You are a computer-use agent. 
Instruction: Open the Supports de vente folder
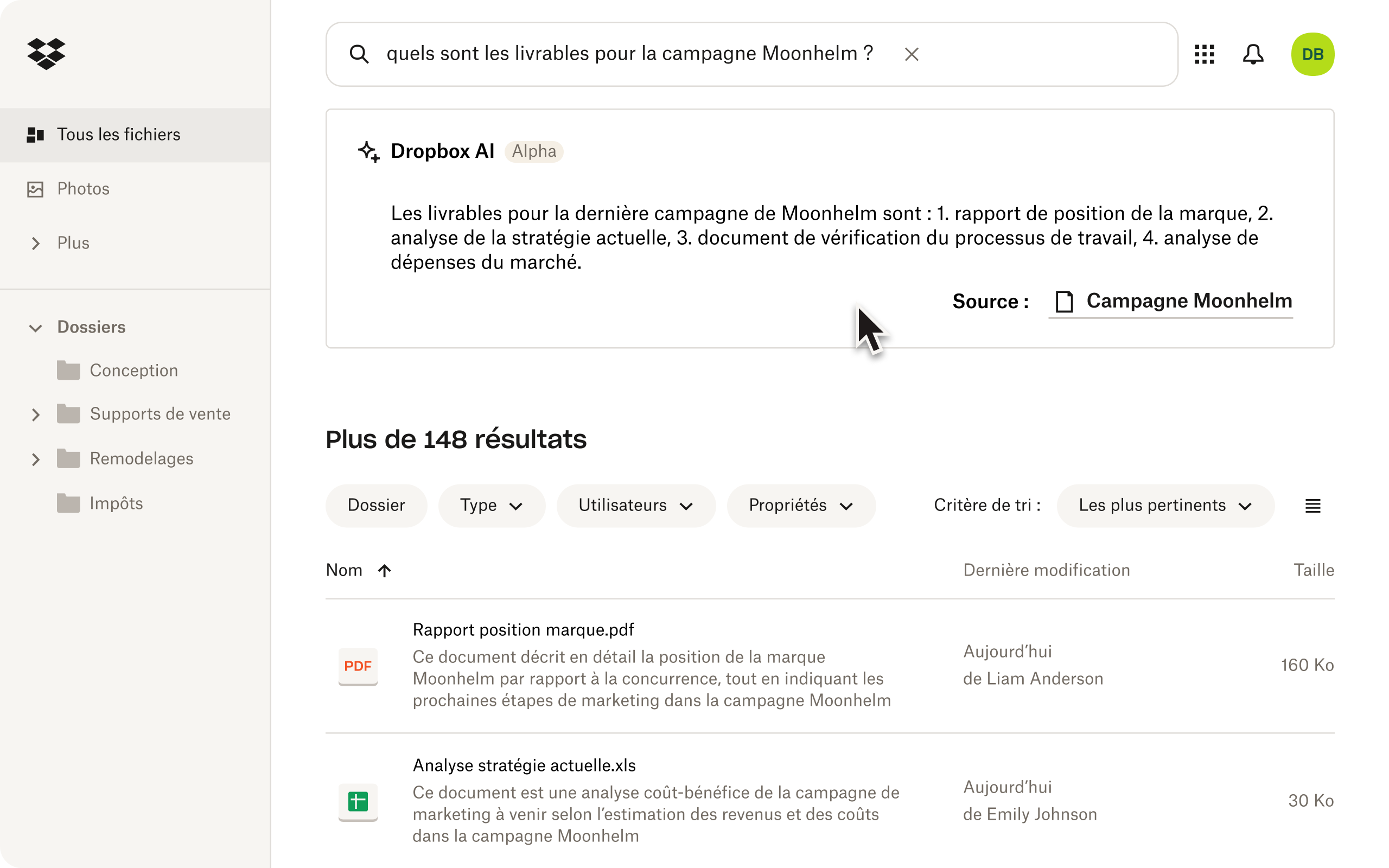click(x=160, y=414)
